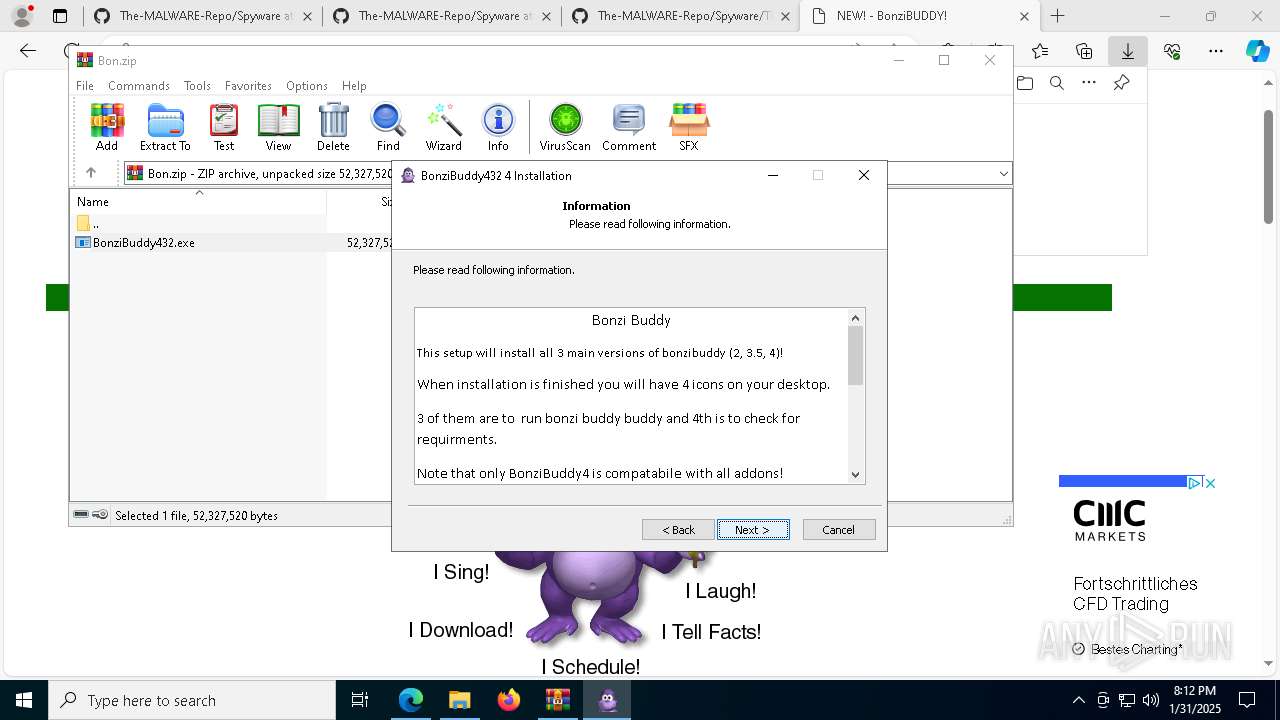Open downloads folder icon in panel

tap(1025, 83)
